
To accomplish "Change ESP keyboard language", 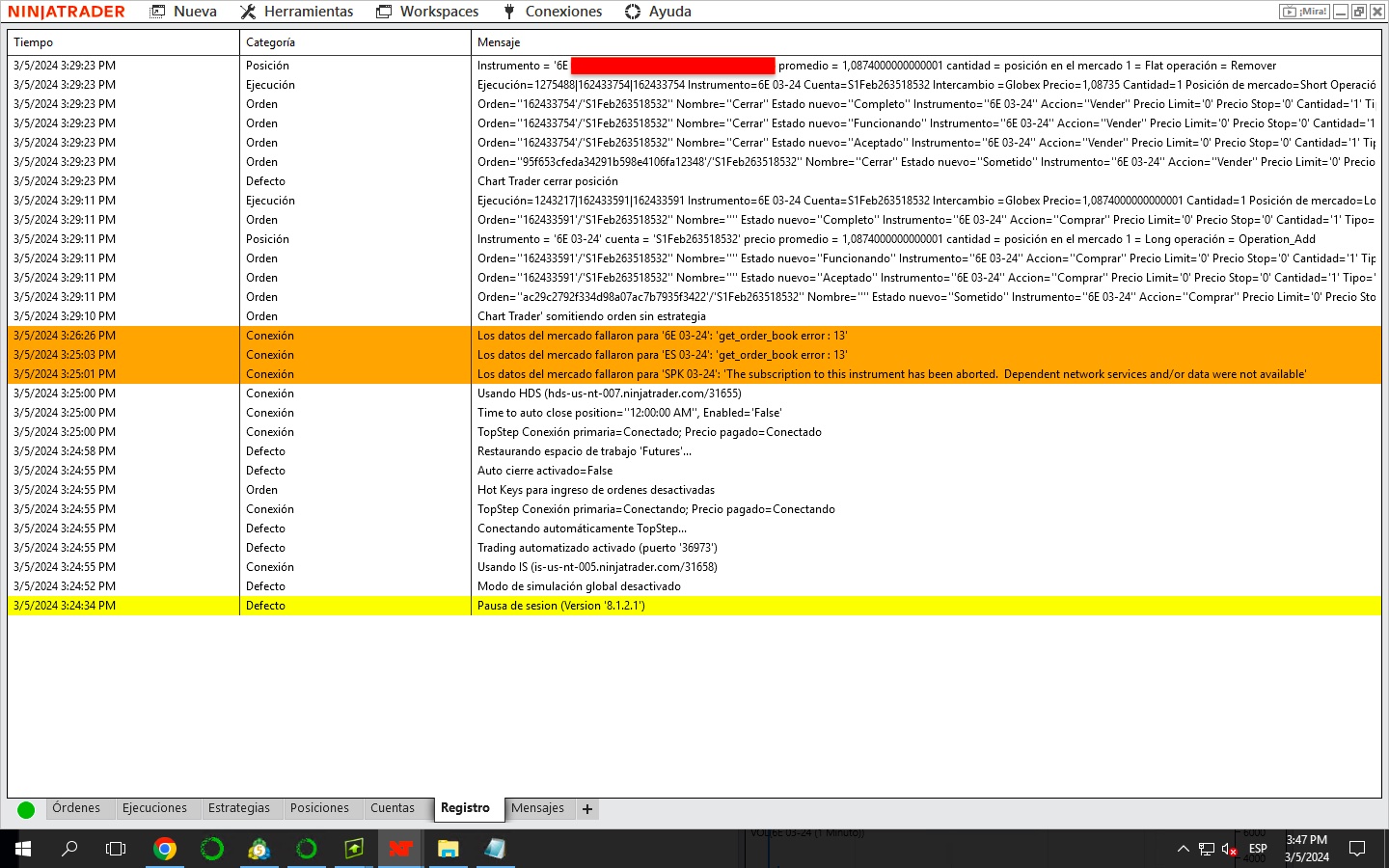I will 1258,849.
